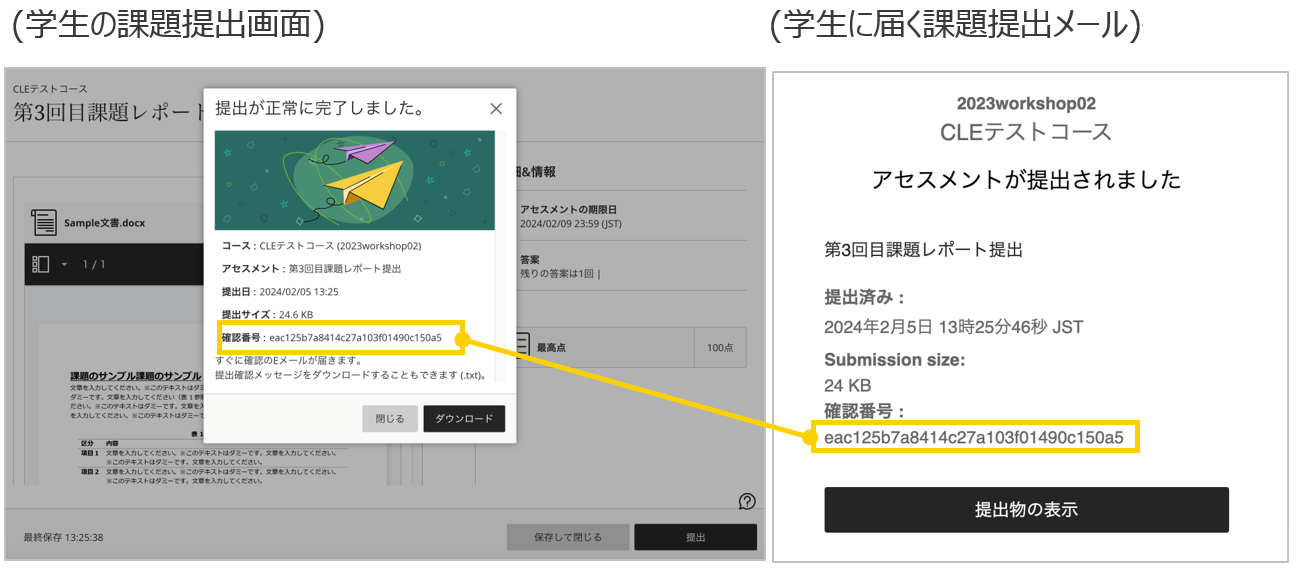
Task: Click the Sample文書.docx document file icon
Action: (43, 222)
